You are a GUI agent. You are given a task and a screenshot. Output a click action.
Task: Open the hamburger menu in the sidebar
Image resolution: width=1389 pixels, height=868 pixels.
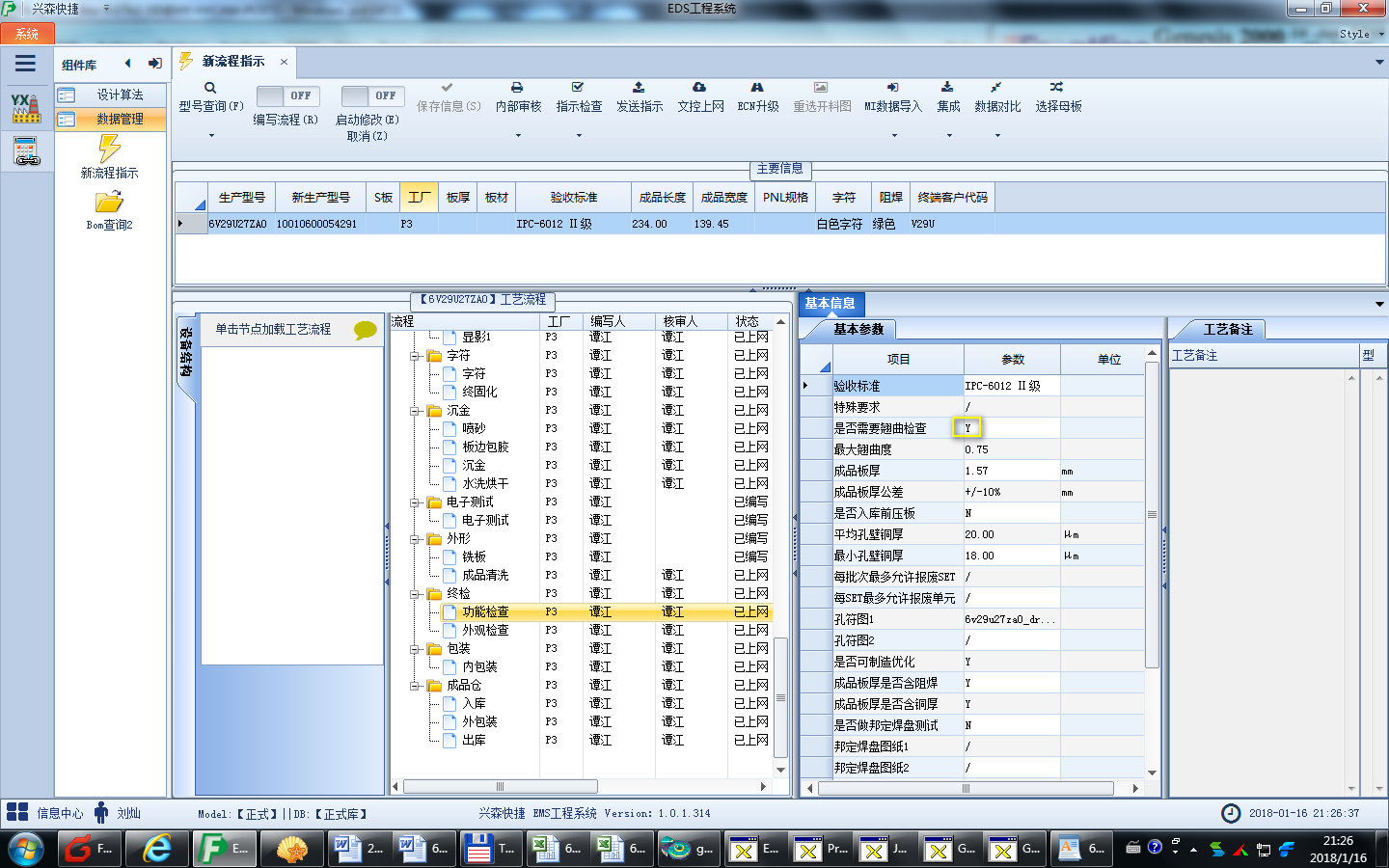click(25, 64)
